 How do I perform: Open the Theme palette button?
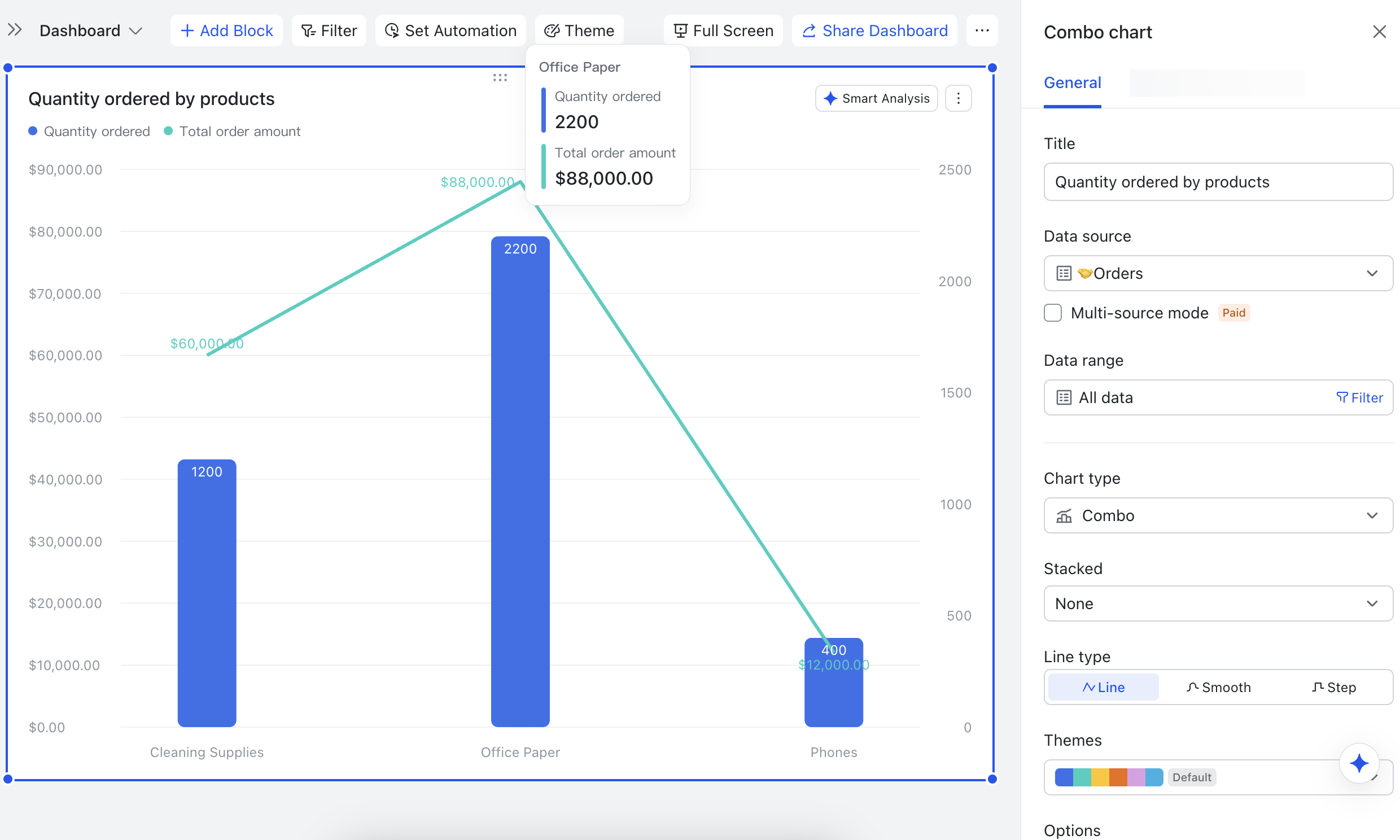tap(579, 30)
